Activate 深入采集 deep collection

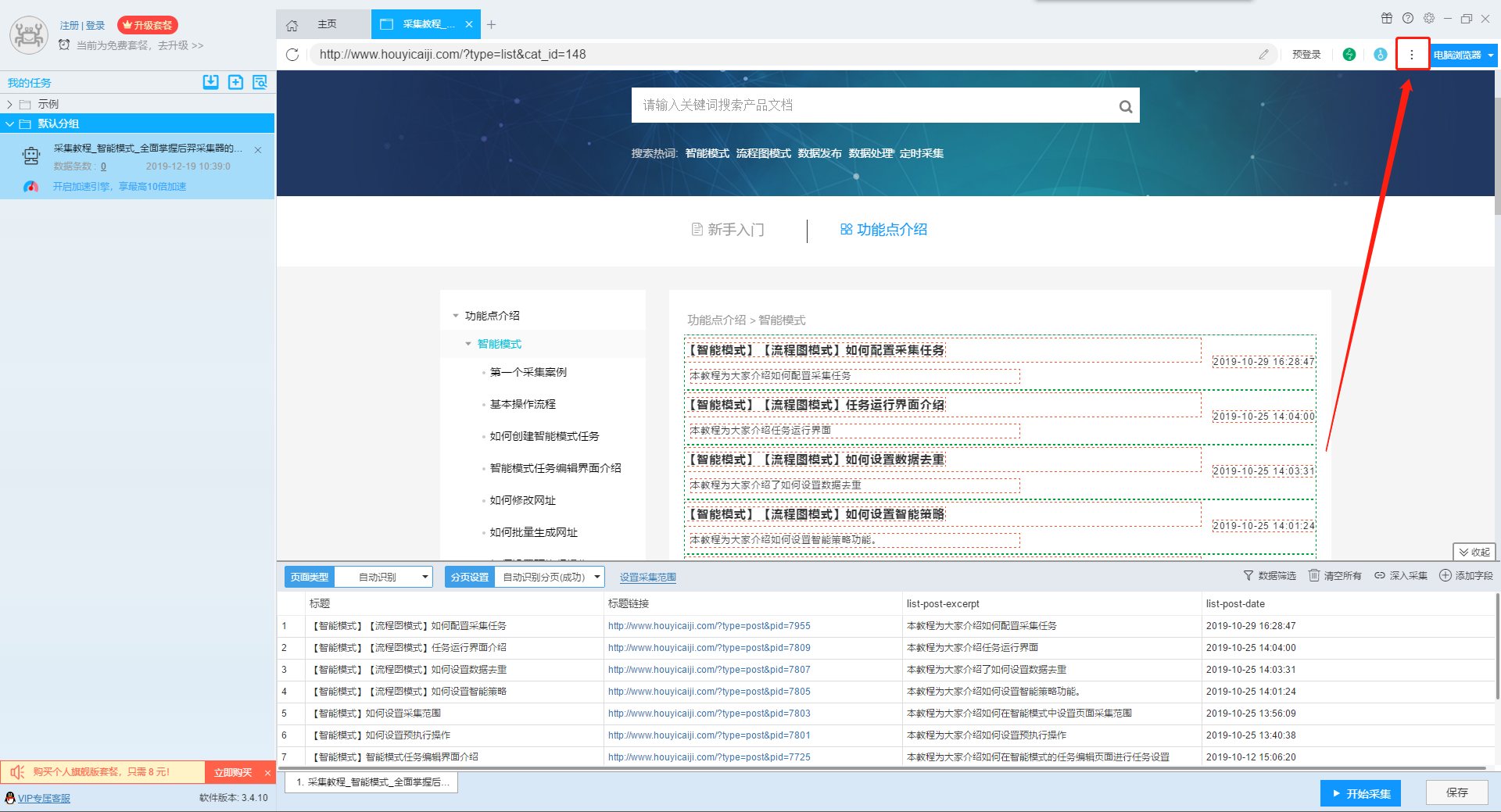pyautogui.click(x=1401, y=576)
